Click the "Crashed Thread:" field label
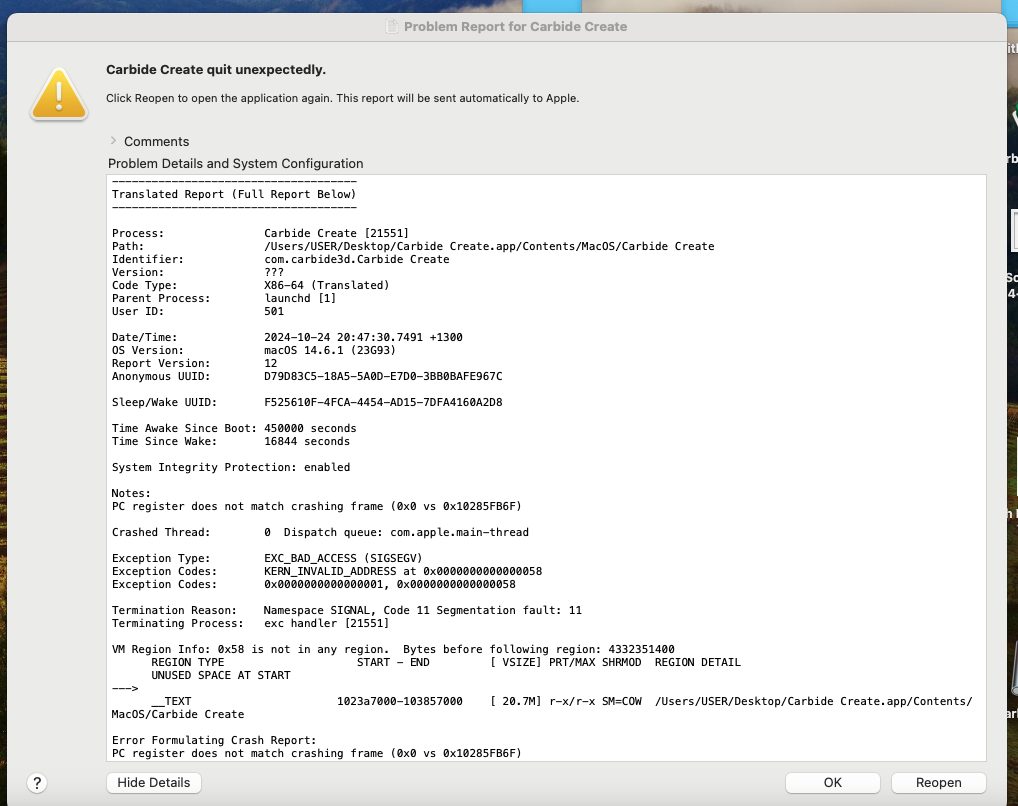This screenshot has height=806, width=1018. click(x=161, y=532)
